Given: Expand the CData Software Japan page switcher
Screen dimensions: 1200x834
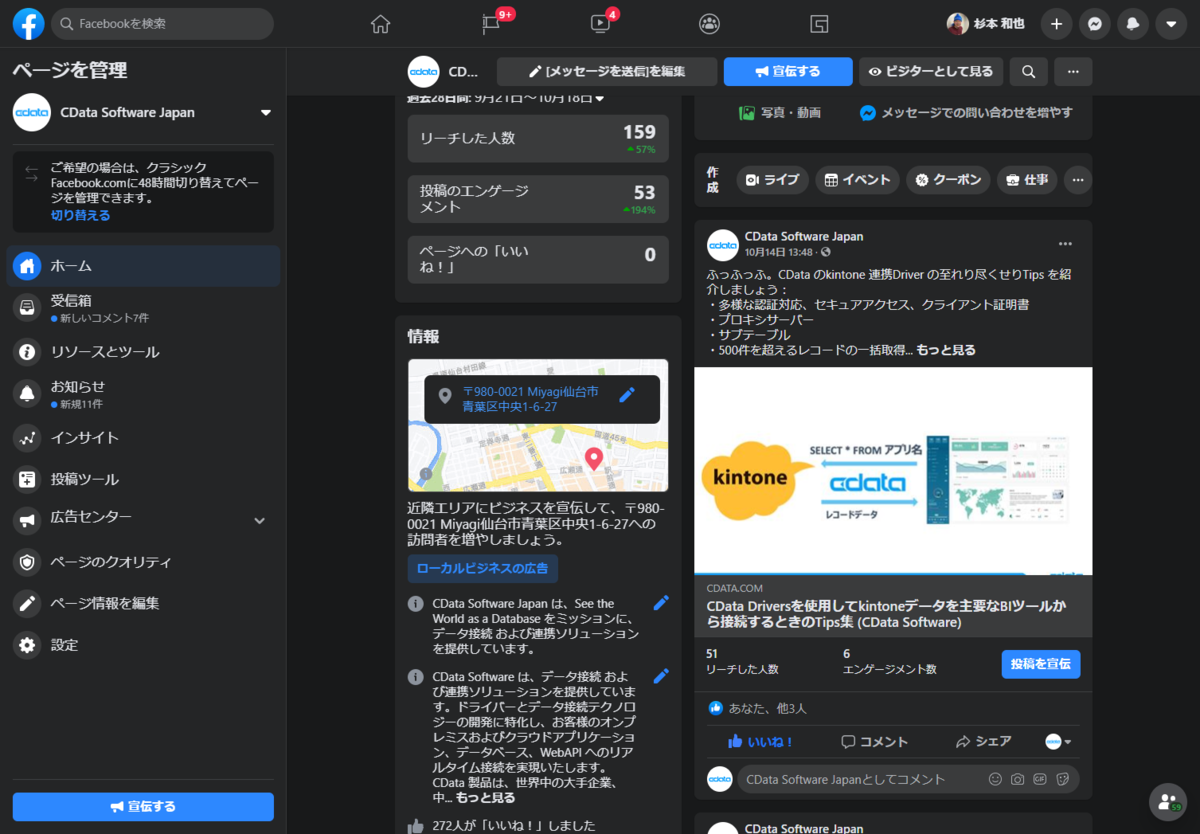Looking at the screenshot, I should point(266,113).
